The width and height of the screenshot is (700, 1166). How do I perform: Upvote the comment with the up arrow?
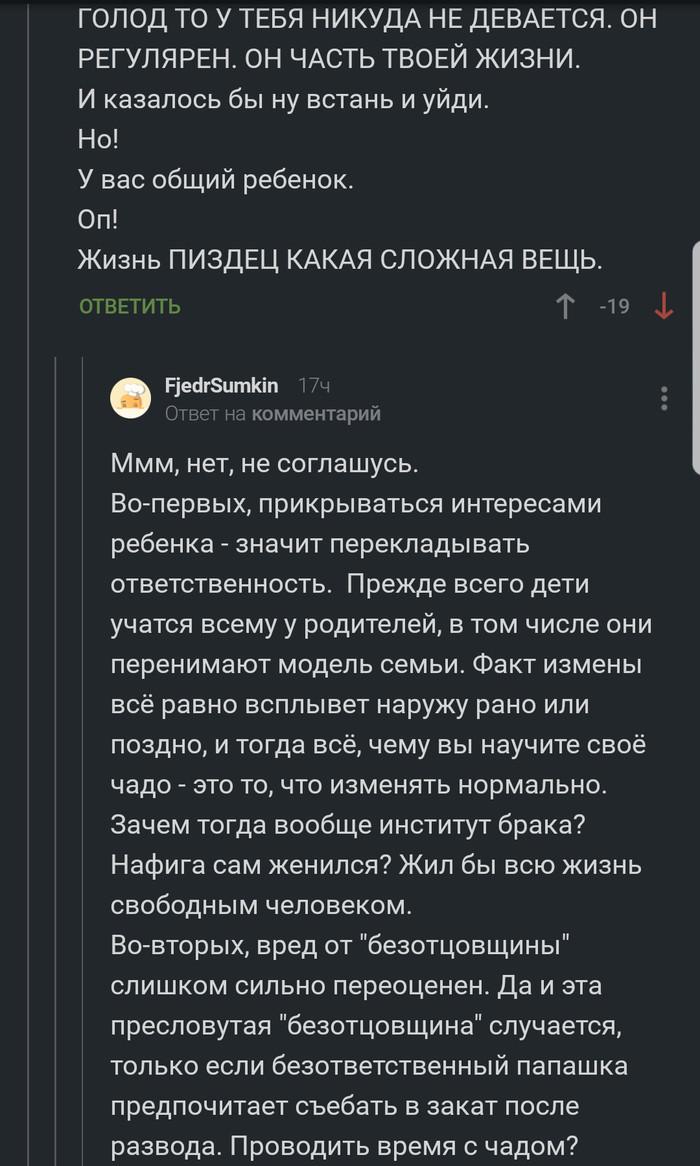(565, 306)
